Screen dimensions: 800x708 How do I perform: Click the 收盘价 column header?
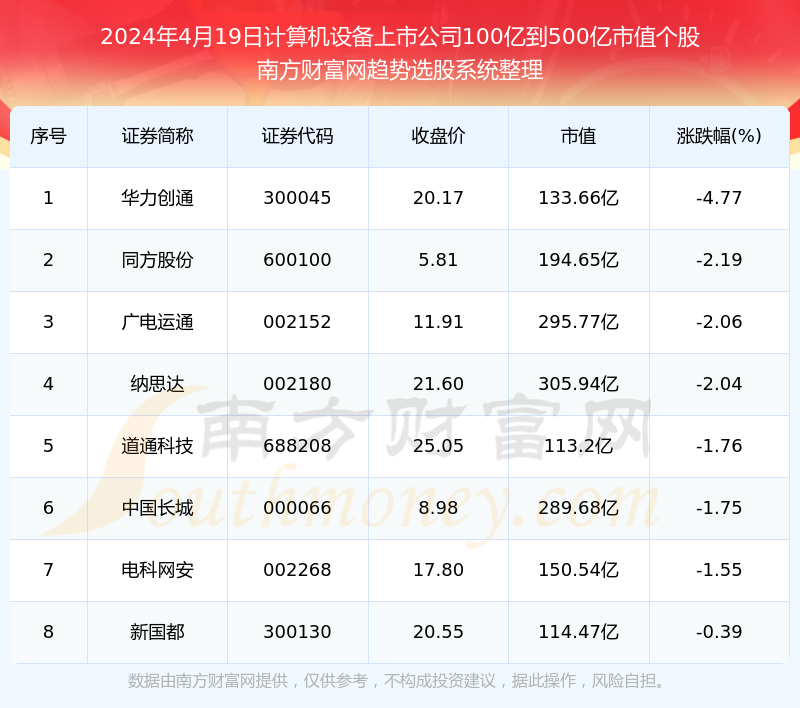[x=438, y=136]
